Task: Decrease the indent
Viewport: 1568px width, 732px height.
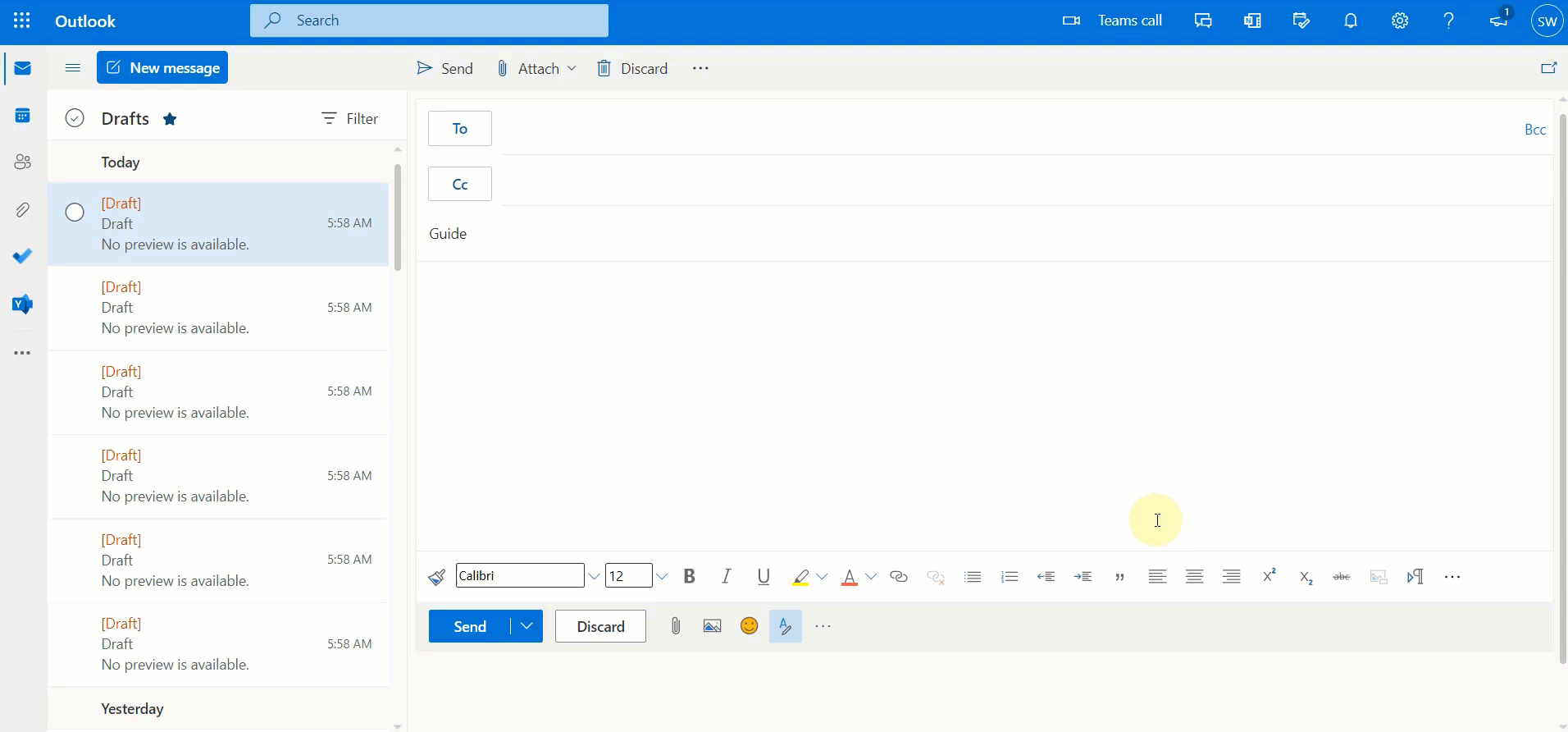Action: [1046, 576]
